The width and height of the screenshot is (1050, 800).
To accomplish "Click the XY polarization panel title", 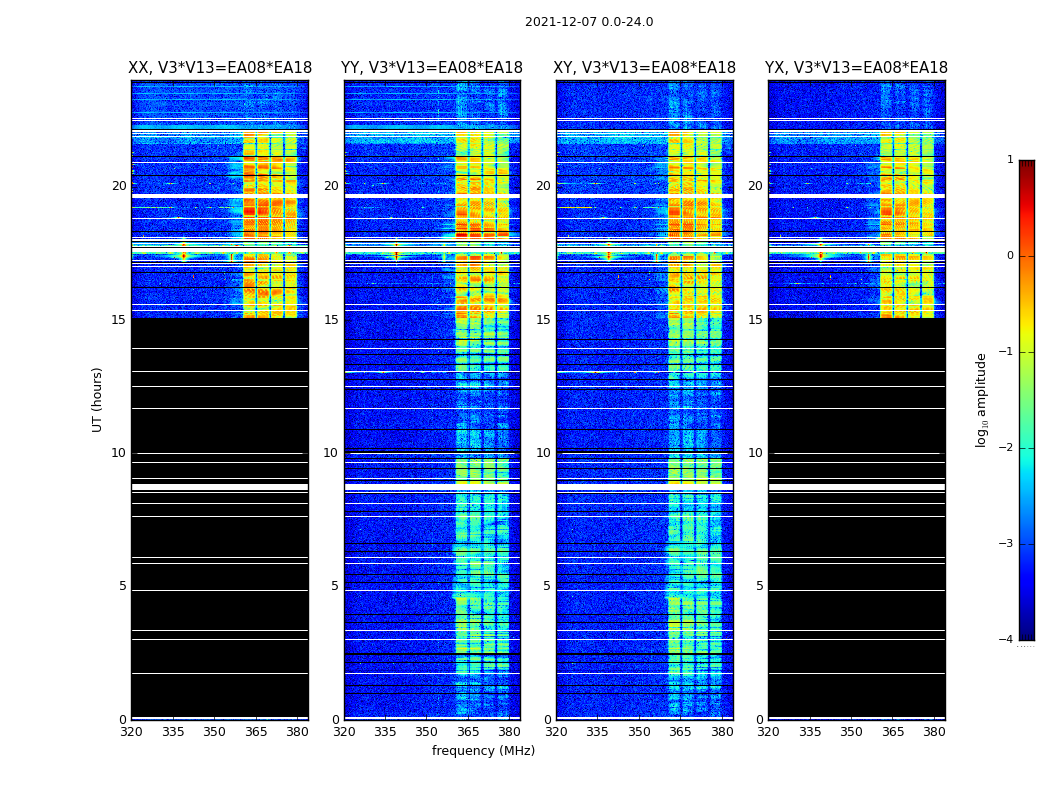I will coord(645,68).
